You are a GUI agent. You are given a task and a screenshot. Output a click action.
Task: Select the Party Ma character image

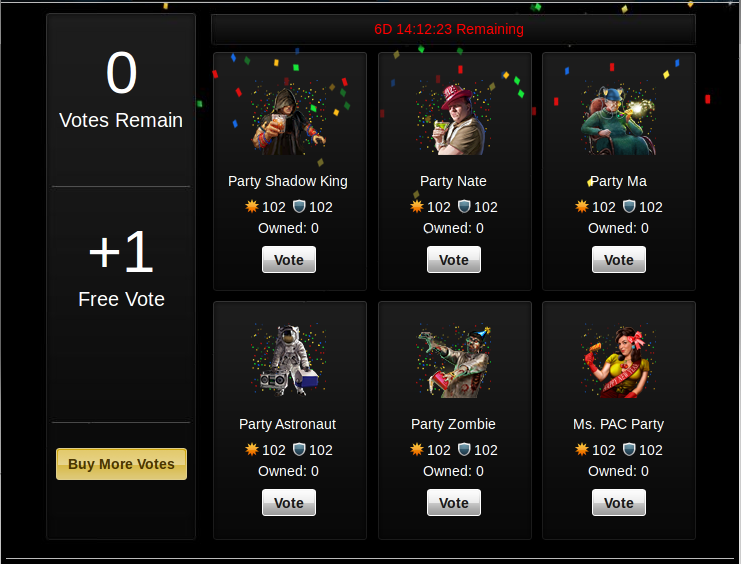tap(619, 118)
